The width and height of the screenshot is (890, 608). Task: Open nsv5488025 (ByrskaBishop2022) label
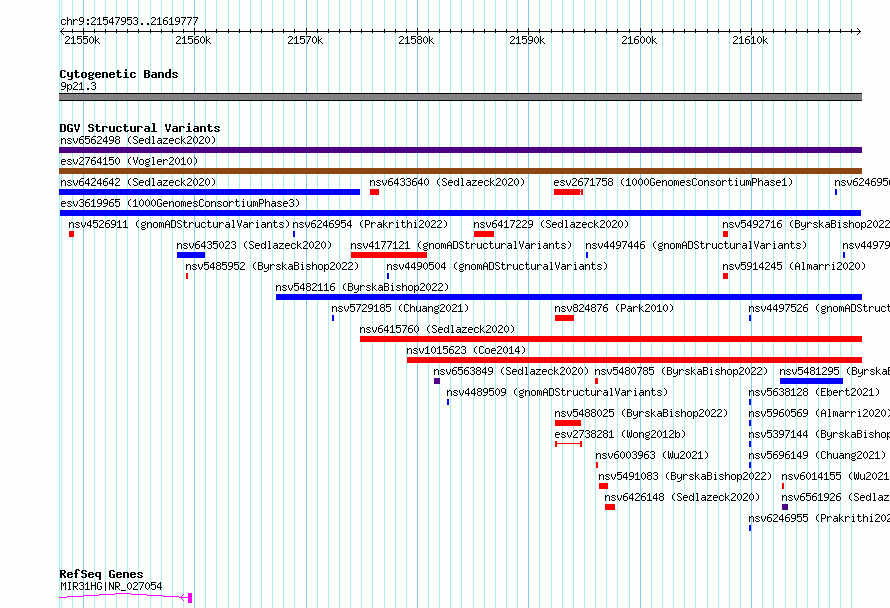641,413
